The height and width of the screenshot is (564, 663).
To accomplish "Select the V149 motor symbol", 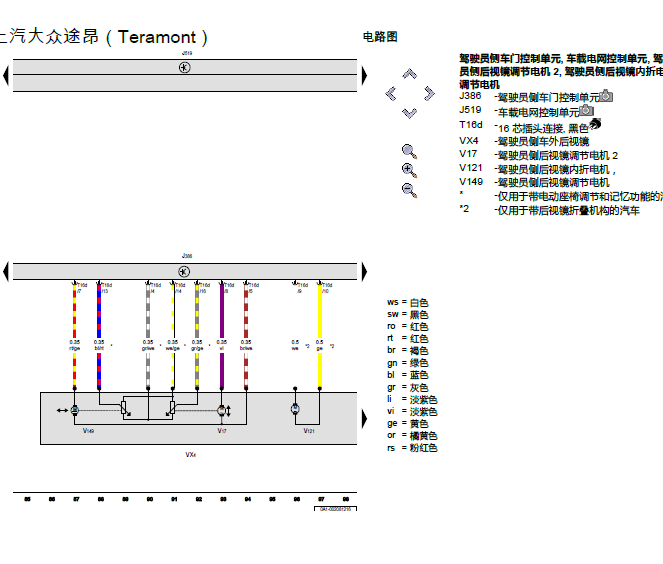I will point(74,410).
